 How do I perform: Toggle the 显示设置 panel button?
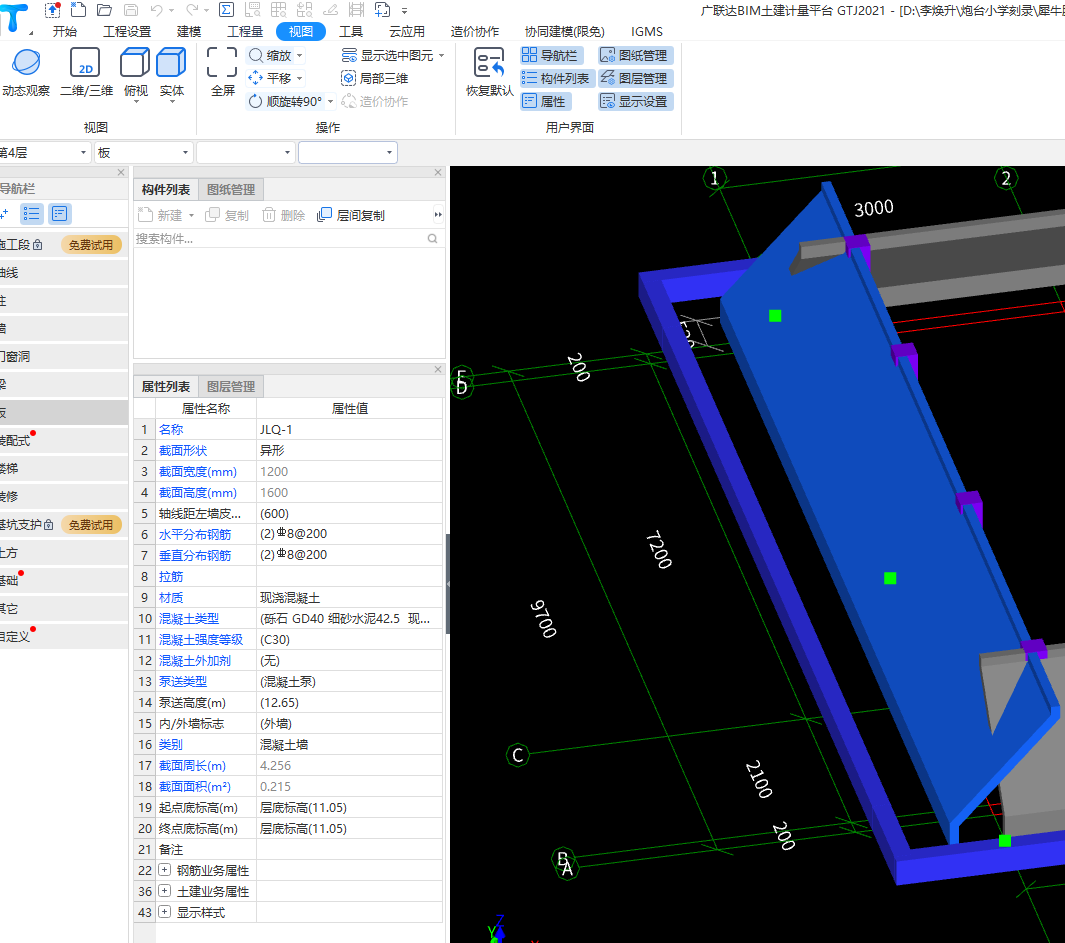(635, 102)
